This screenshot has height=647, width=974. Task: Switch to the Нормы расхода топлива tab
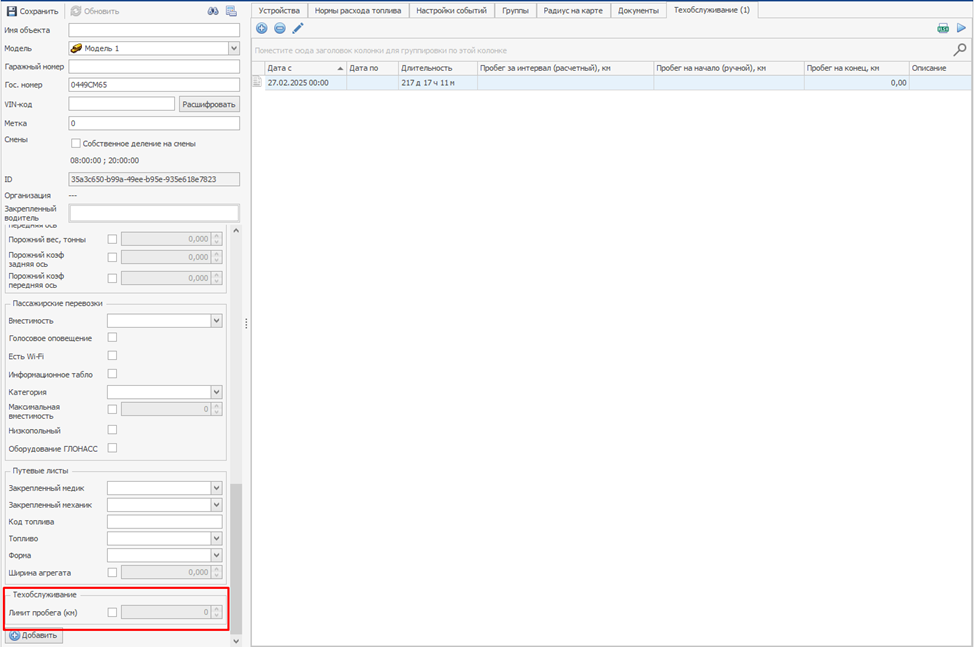coord(357,10)
